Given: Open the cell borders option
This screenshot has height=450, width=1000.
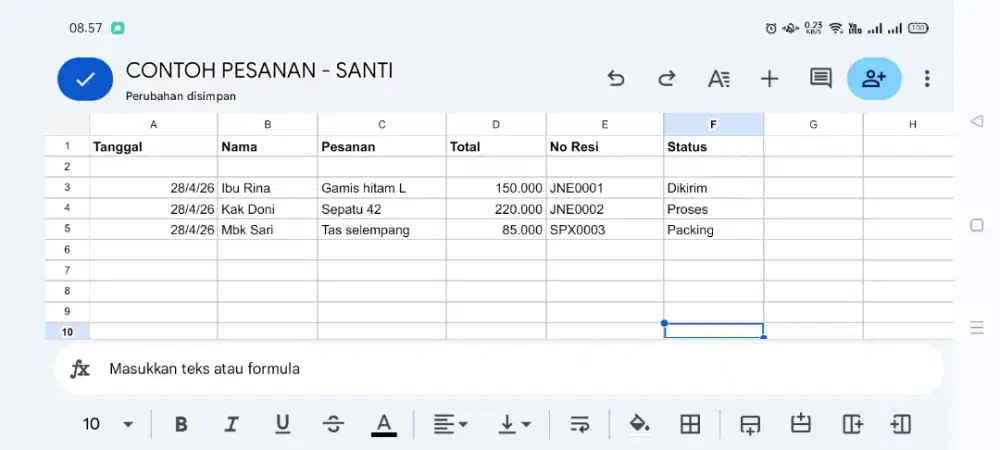Looking at the screenshot, I should coord(690,425).
